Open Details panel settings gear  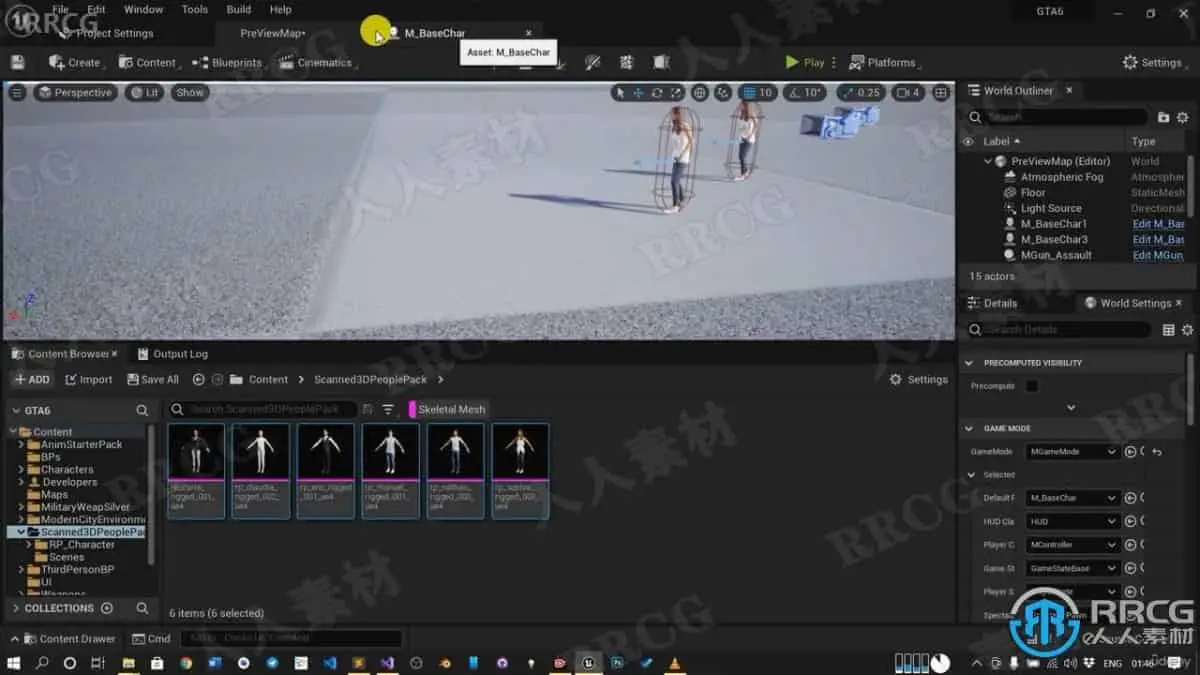[1187, 329]
